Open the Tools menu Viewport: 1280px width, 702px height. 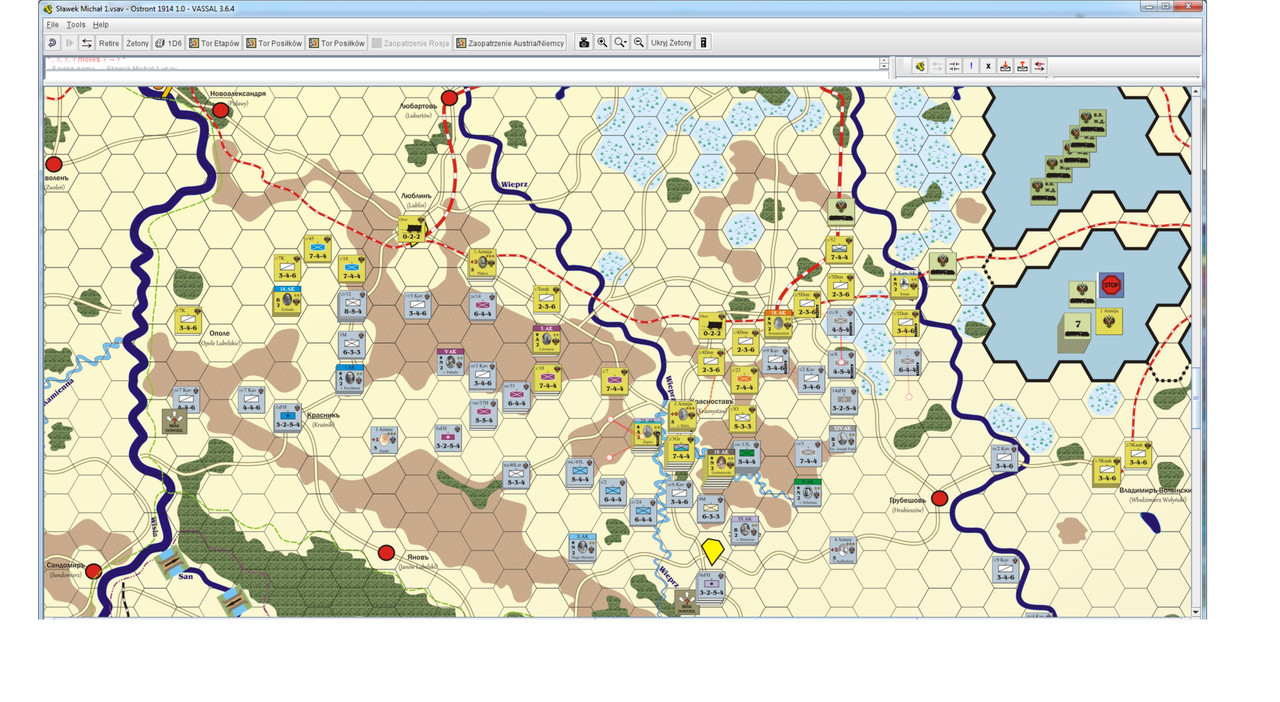click(x=76, y=24)
